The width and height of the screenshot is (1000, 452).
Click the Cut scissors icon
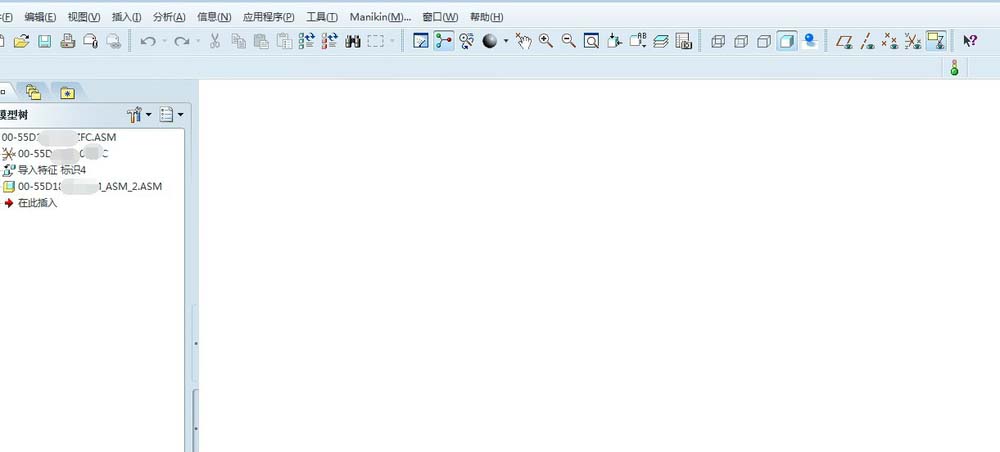pos(215,41)
